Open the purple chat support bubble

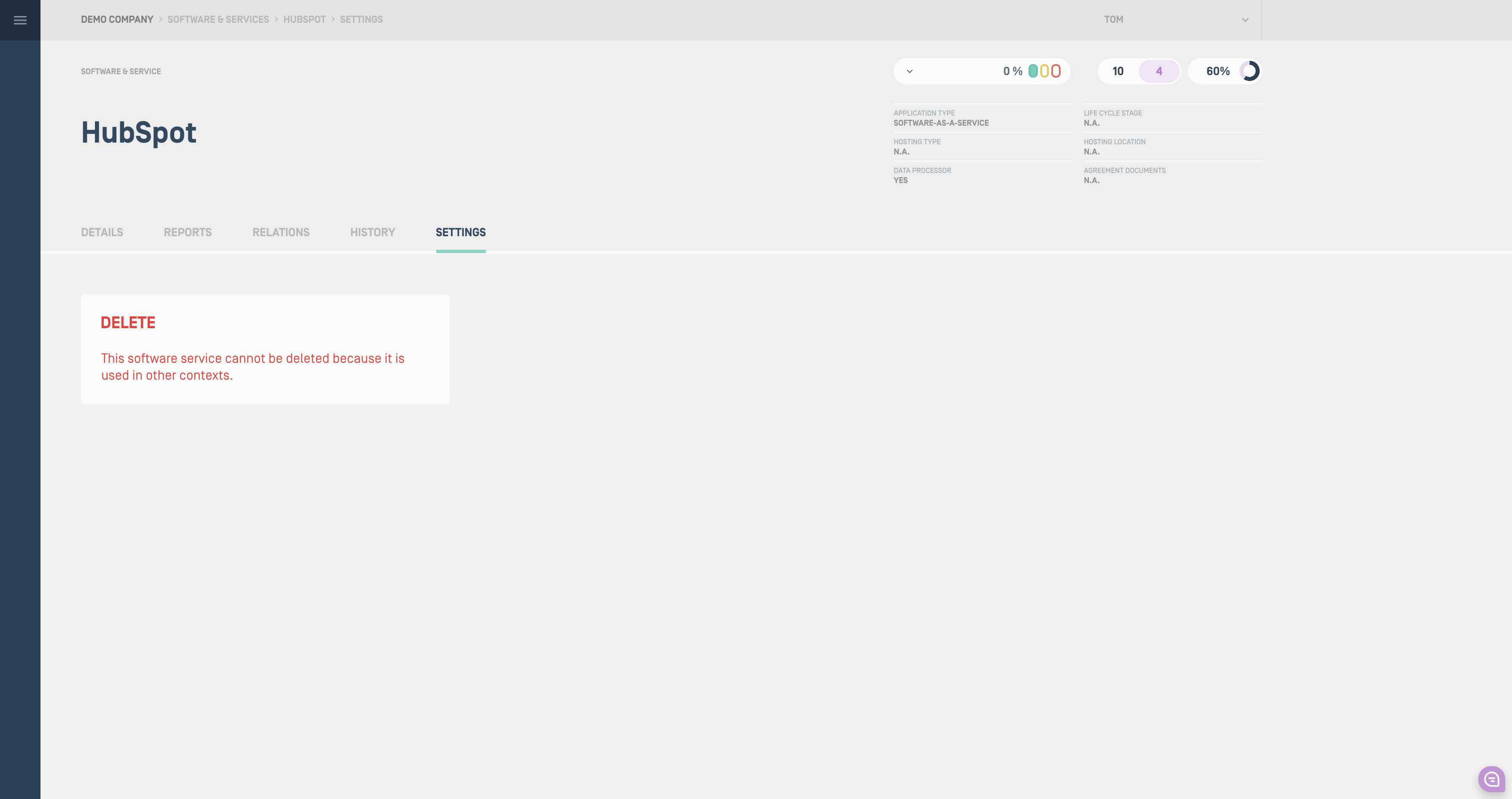(x=1491, y=779)
